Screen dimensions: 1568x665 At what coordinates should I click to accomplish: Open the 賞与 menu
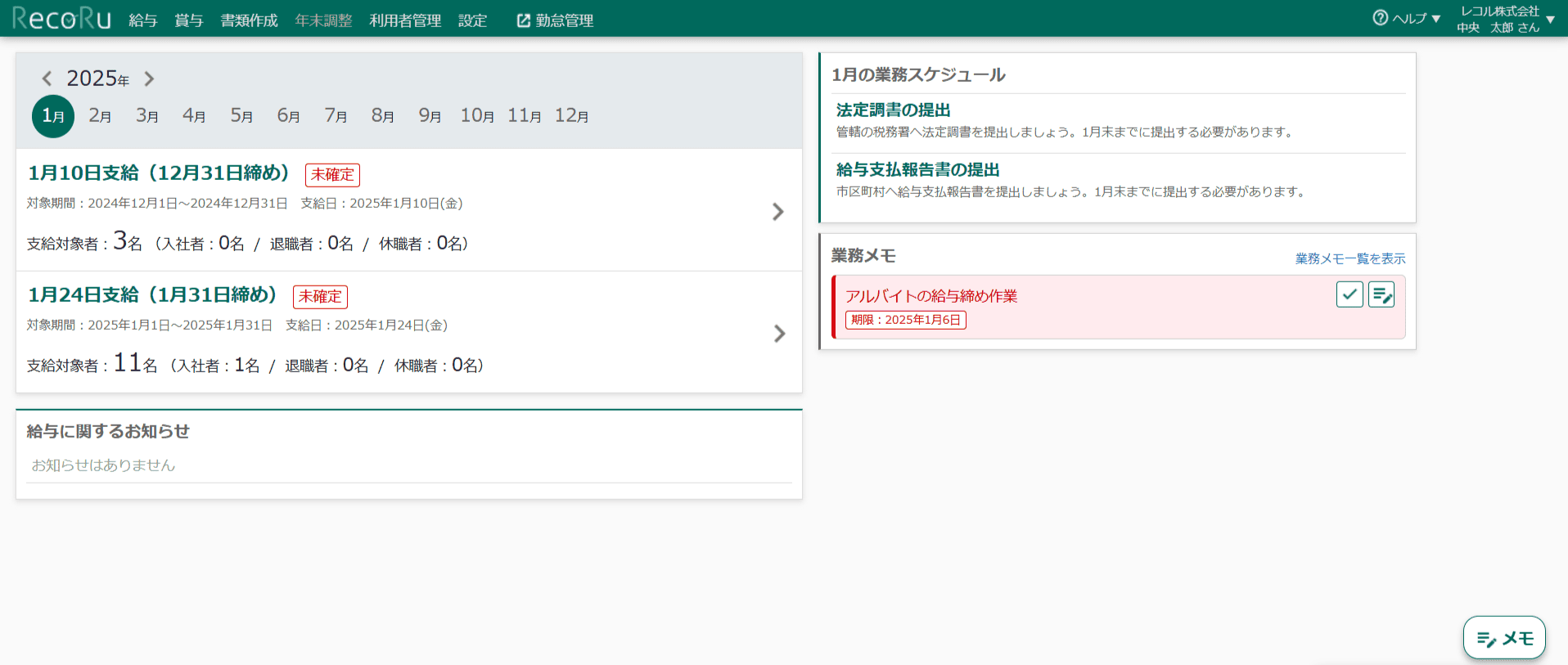click(x=188, y=20)
